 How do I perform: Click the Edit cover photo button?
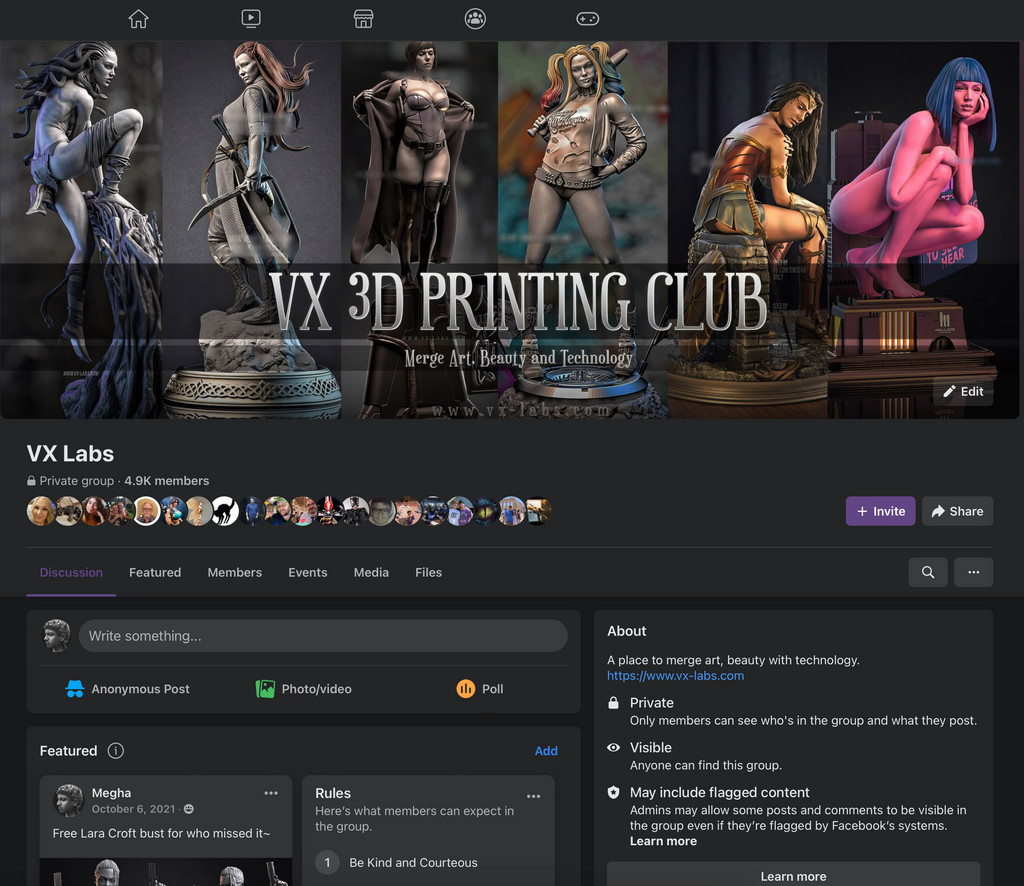963,391
